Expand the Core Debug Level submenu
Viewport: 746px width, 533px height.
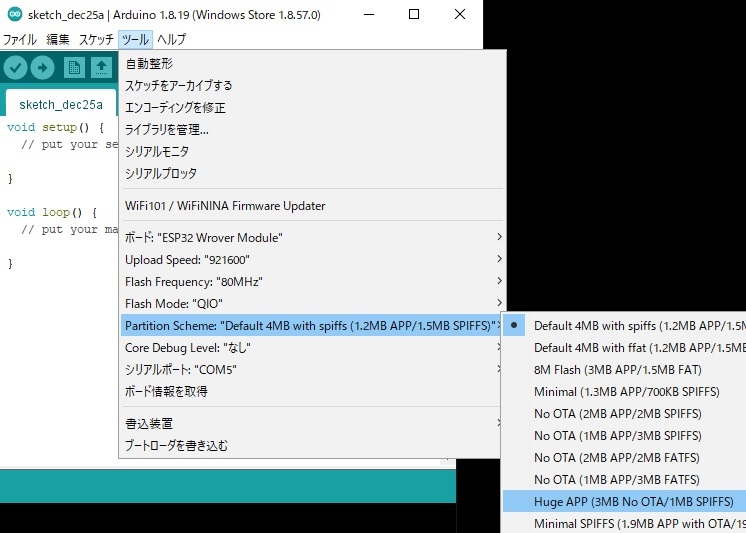tap(312, 348)
